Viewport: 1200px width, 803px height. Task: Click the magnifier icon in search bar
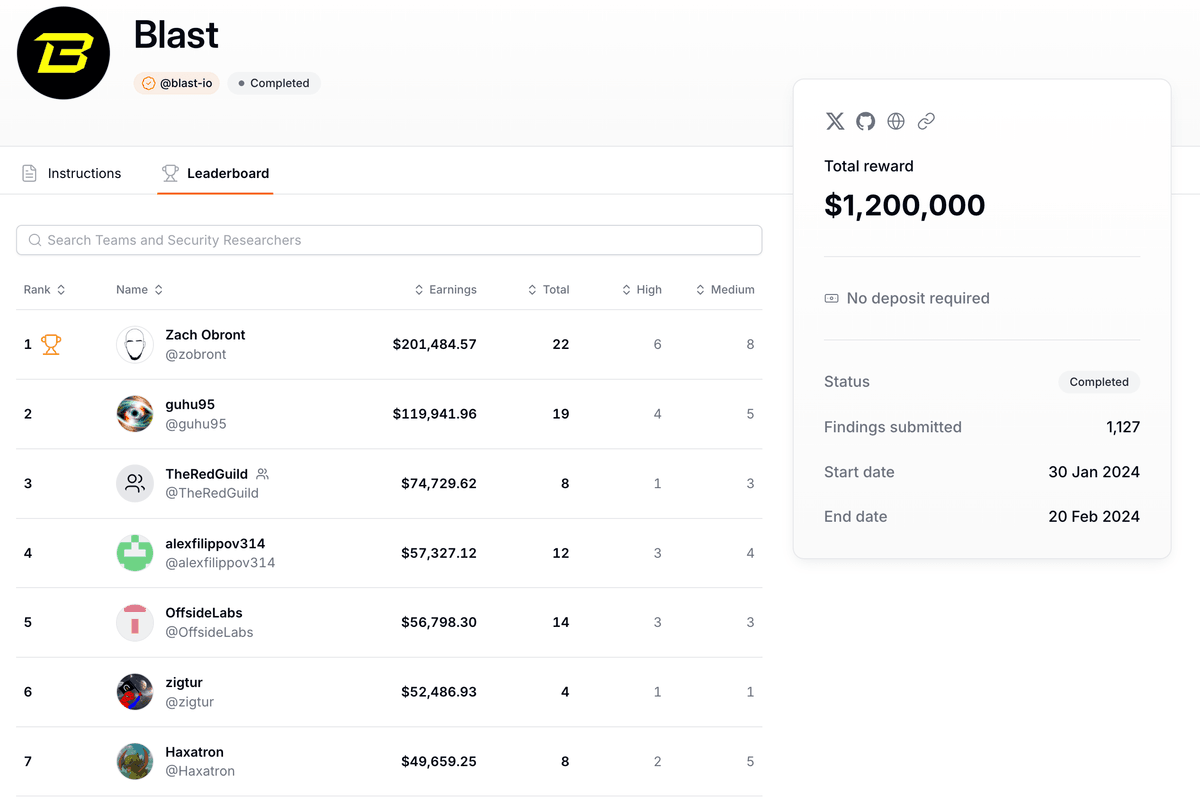point(35,240)
